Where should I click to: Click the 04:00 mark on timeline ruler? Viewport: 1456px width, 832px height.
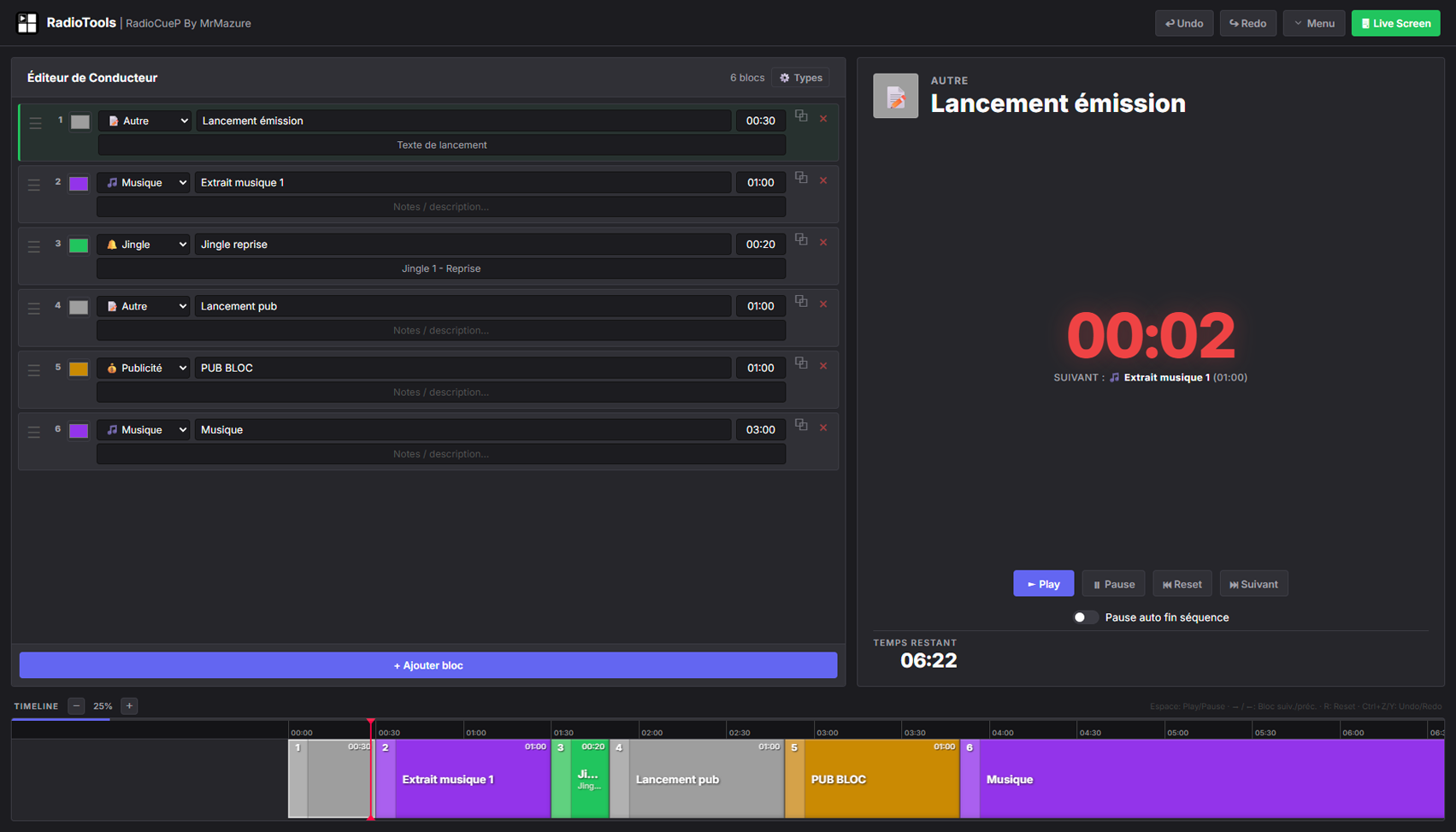1002,732
